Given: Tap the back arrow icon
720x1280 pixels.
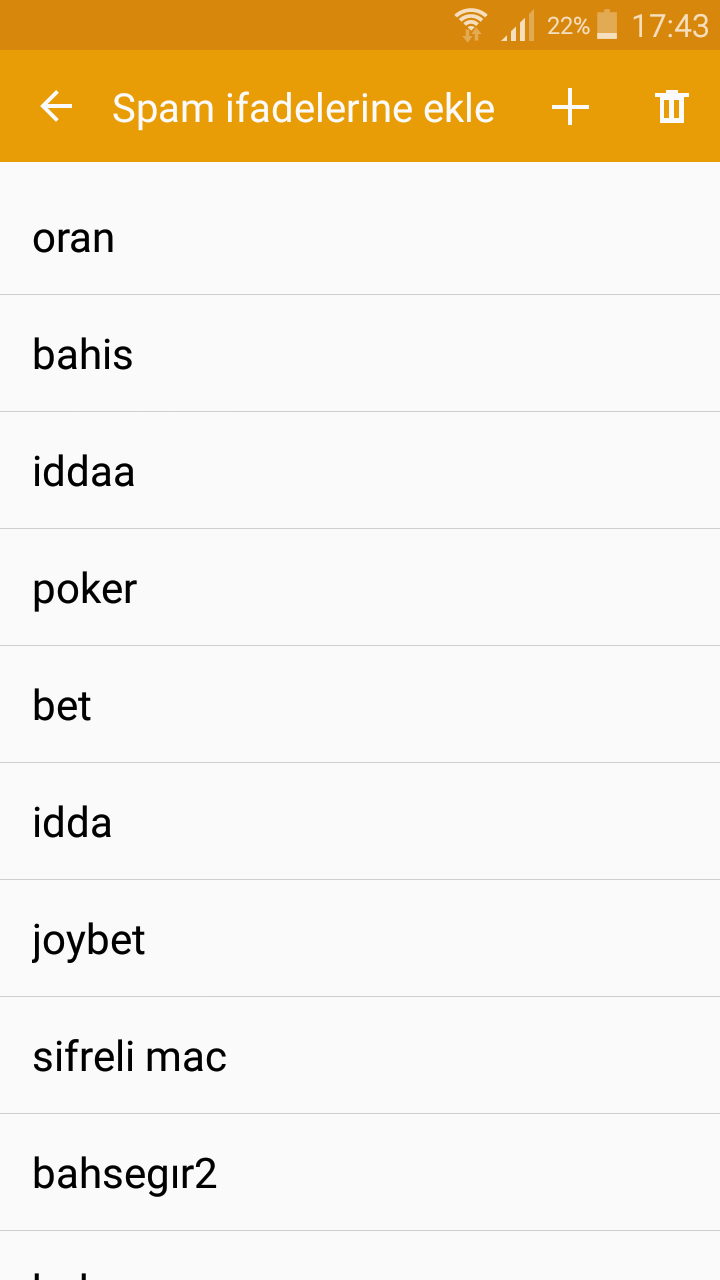Looking at the screenshot, I should (x=56, y=107).
